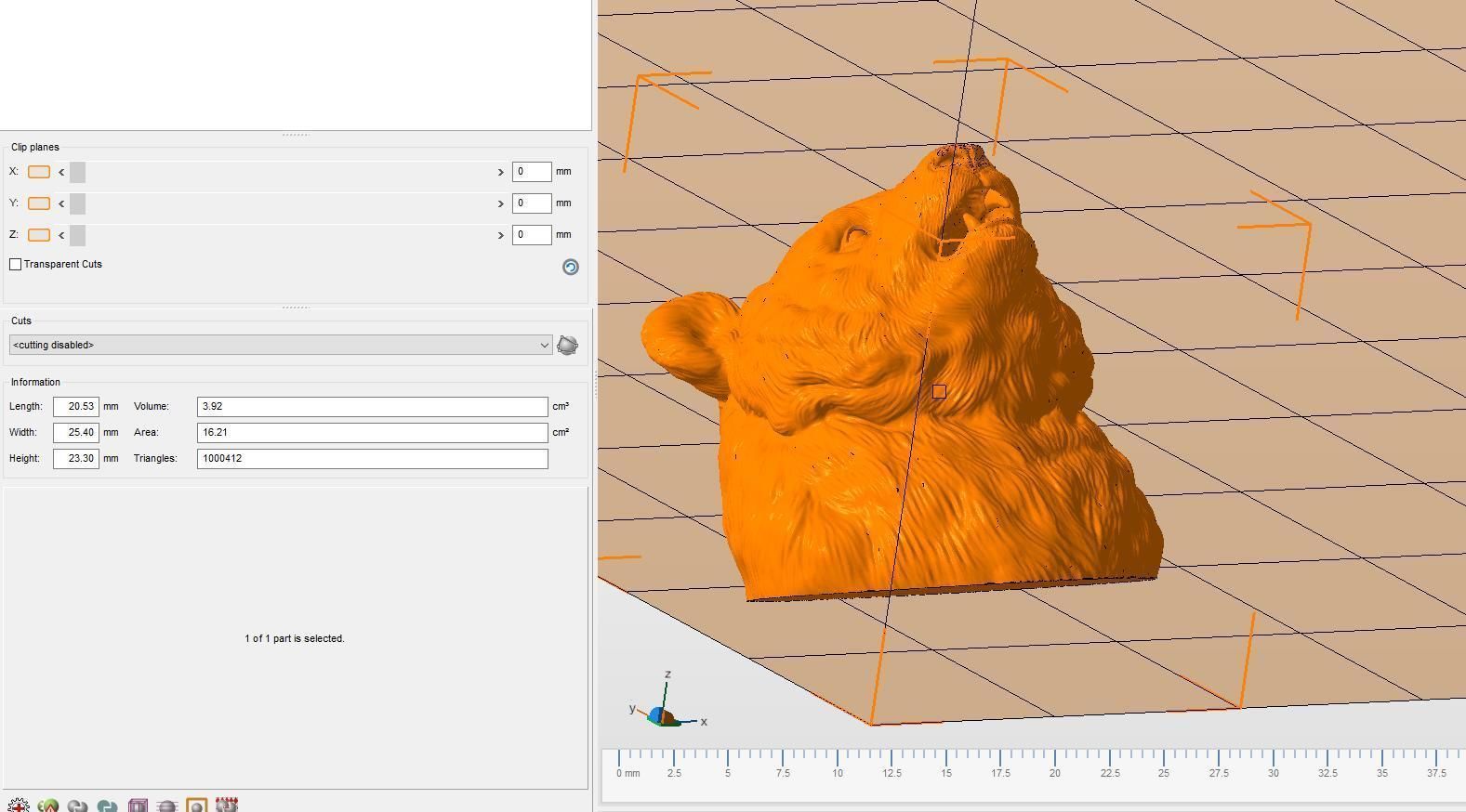Click the X clip plane left arrow
This screenshot has height=812, width=1466.
(x=61, y=172)
